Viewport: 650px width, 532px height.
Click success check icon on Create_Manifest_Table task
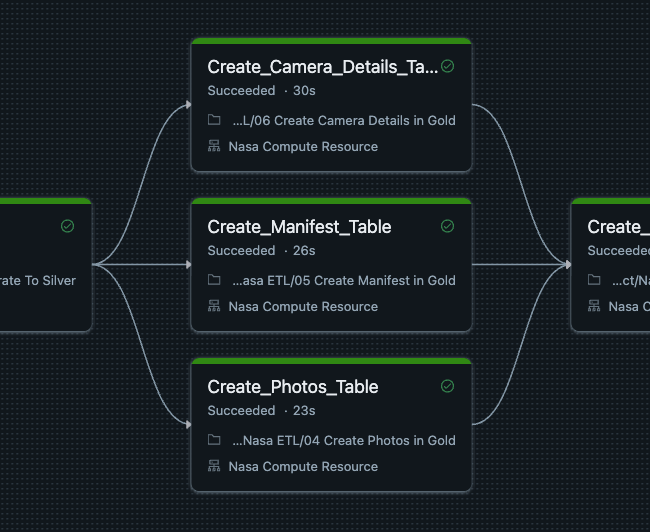pos(447,226)
